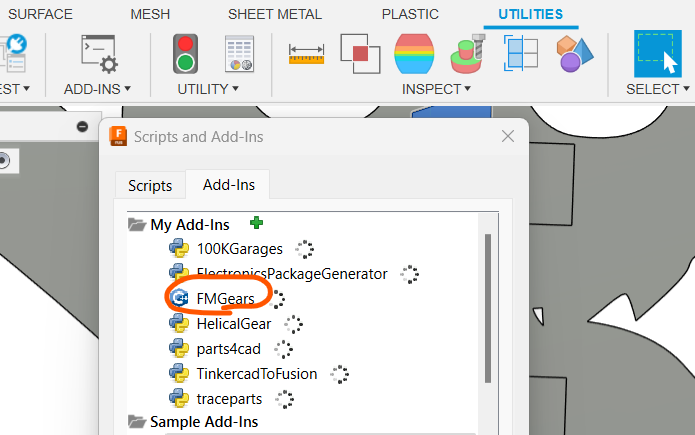Expand the INSPECT dropdown menu
The image size is (695, 435).
click(x=436, y=89)
